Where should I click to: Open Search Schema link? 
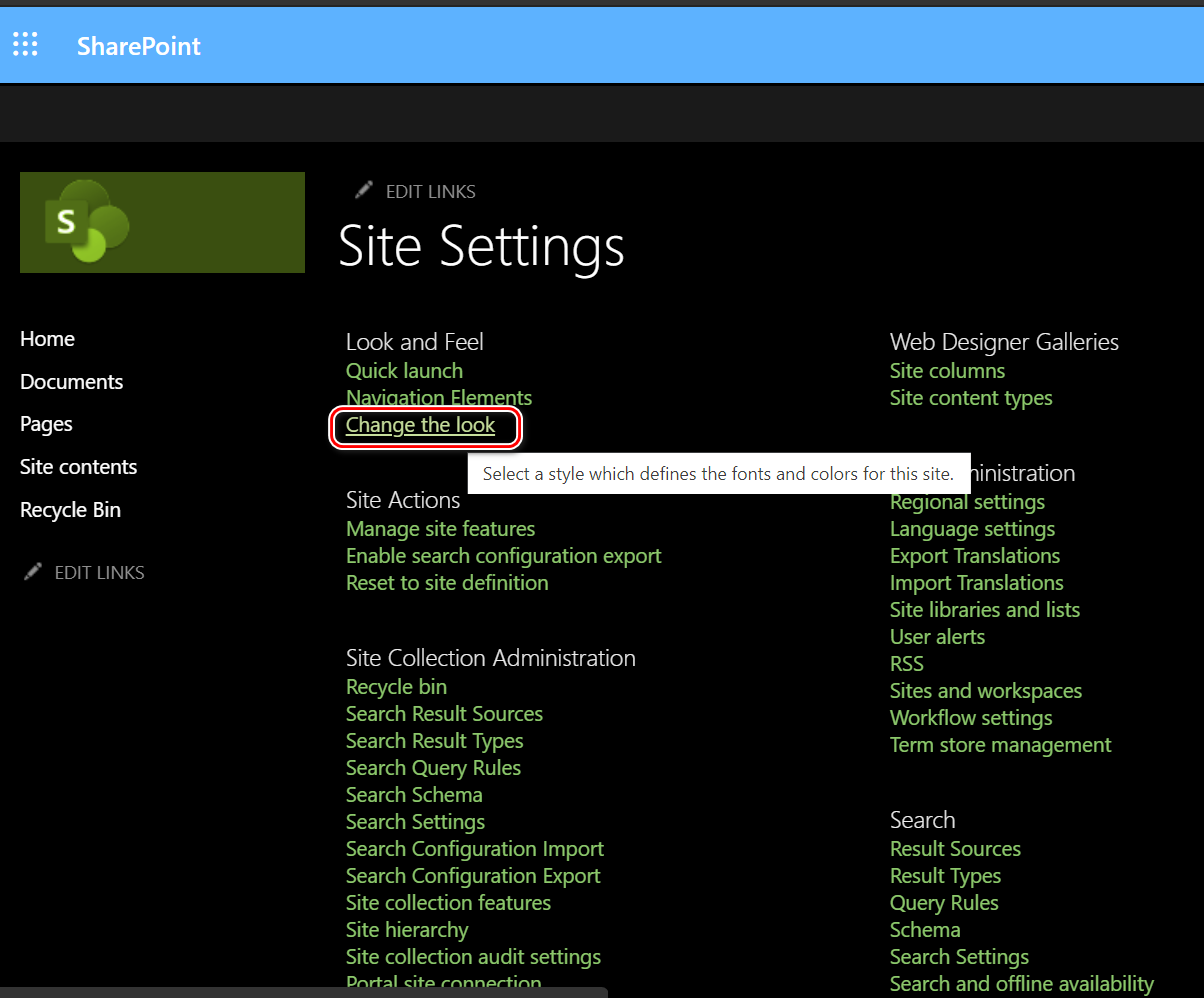(414, 795)
